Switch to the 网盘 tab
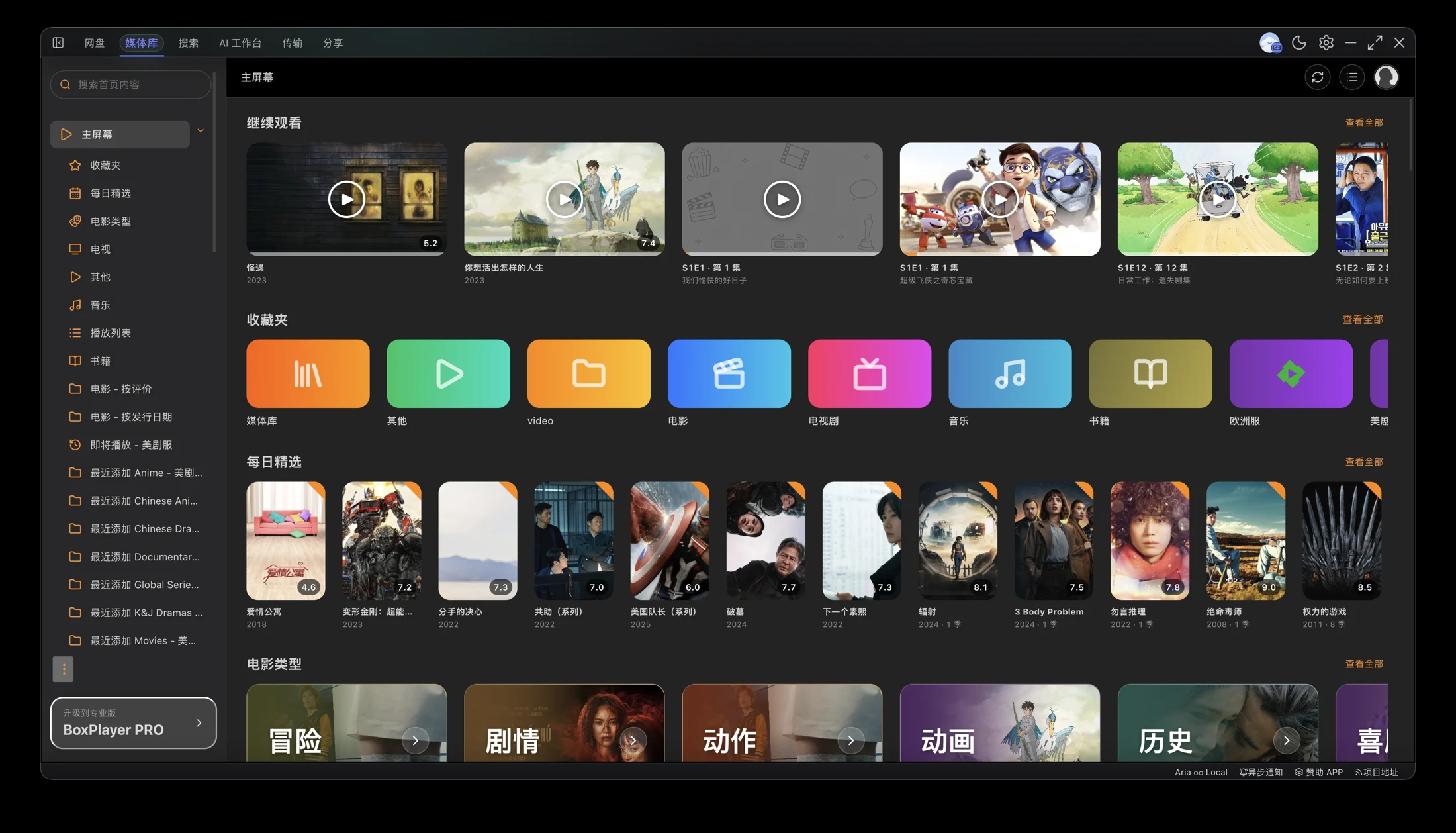Image resolution: width=1456 pixels, height=833 pixels. click(95, 43)
